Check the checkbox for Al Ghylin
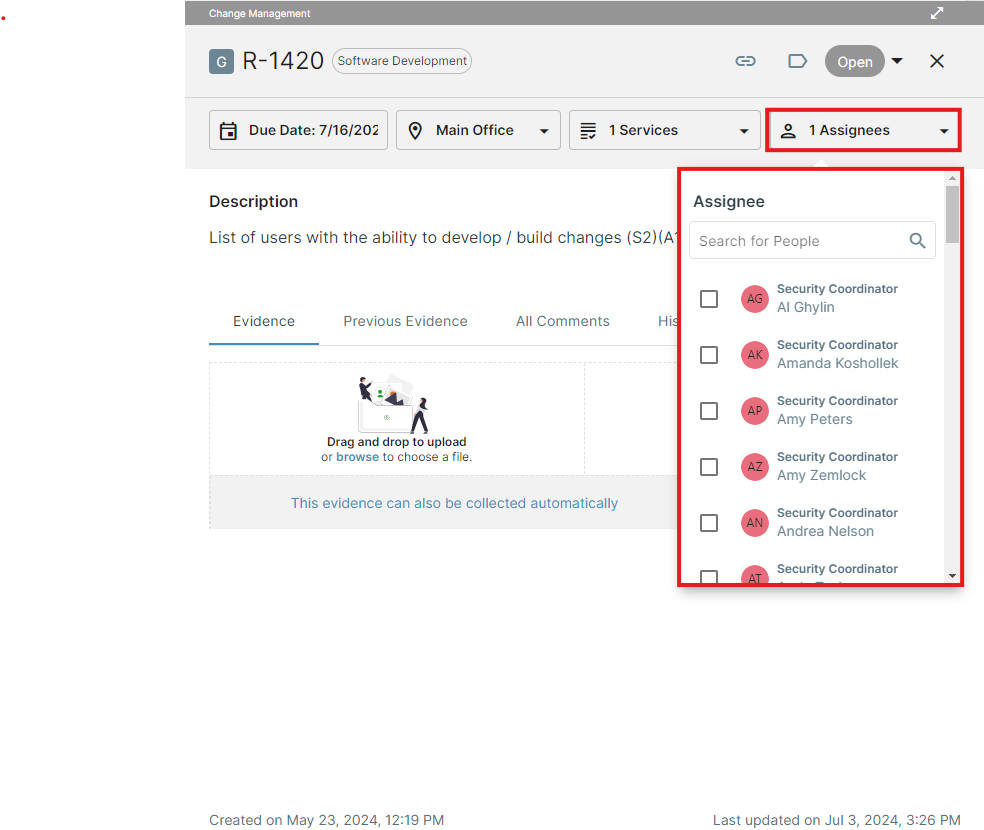Screen dimensions: 984x830 [709, 298]
